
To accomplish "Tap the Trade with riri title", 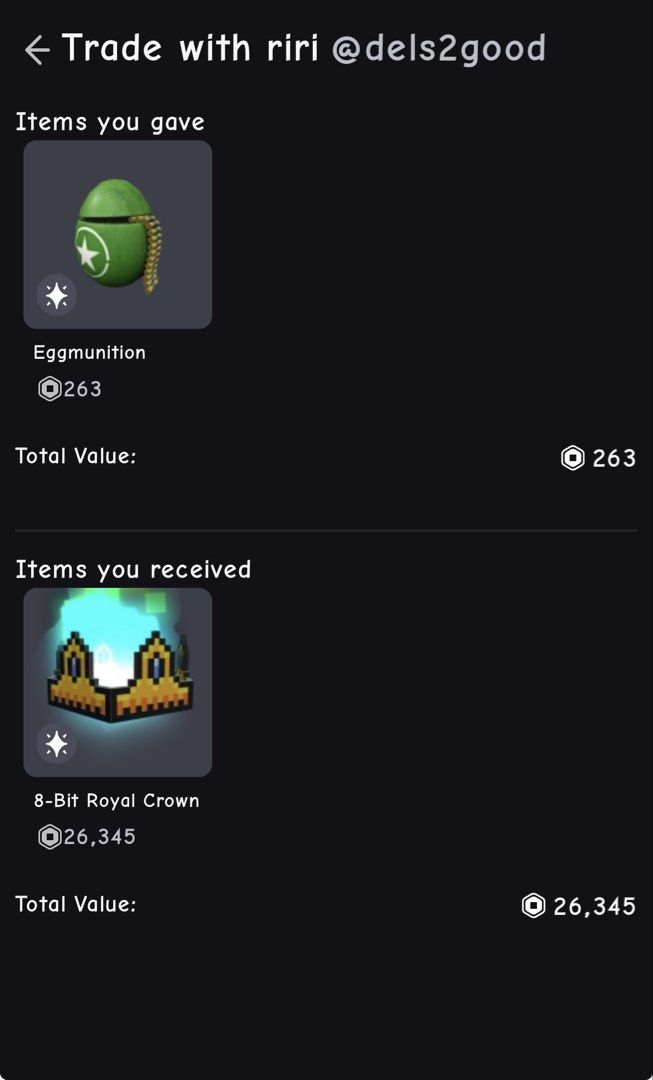I will [x=190, y=48].
